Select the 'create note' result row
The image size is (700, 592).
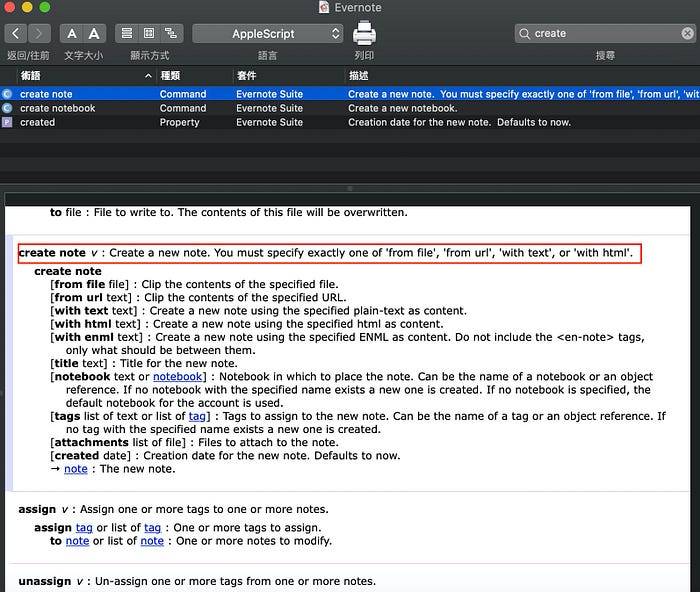tap(350, 94)
